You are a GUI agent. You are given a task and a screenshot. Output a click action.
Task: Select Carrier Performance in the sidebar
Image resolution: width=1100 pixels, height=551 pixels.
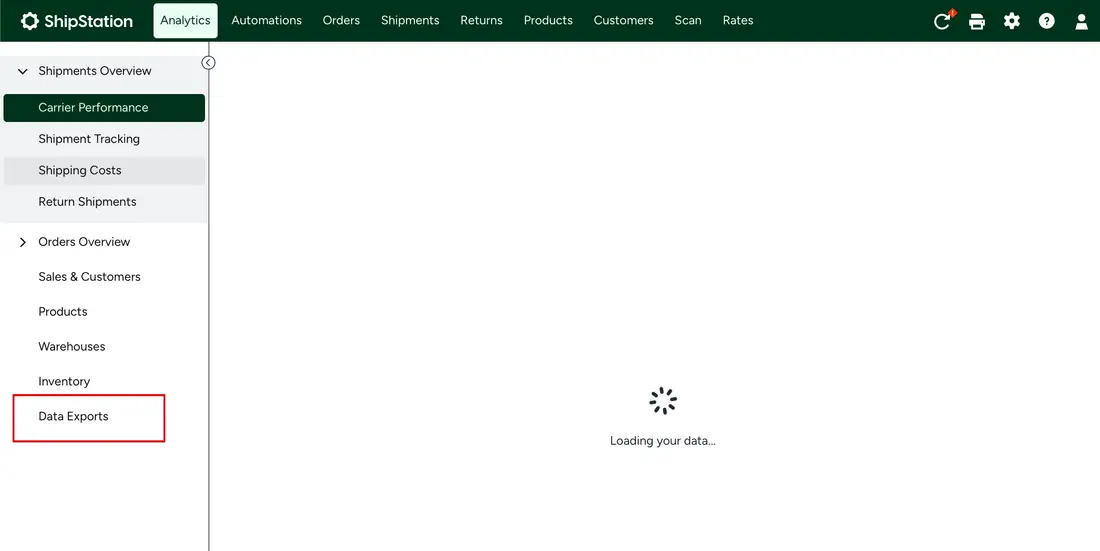[x=105, y=108]
